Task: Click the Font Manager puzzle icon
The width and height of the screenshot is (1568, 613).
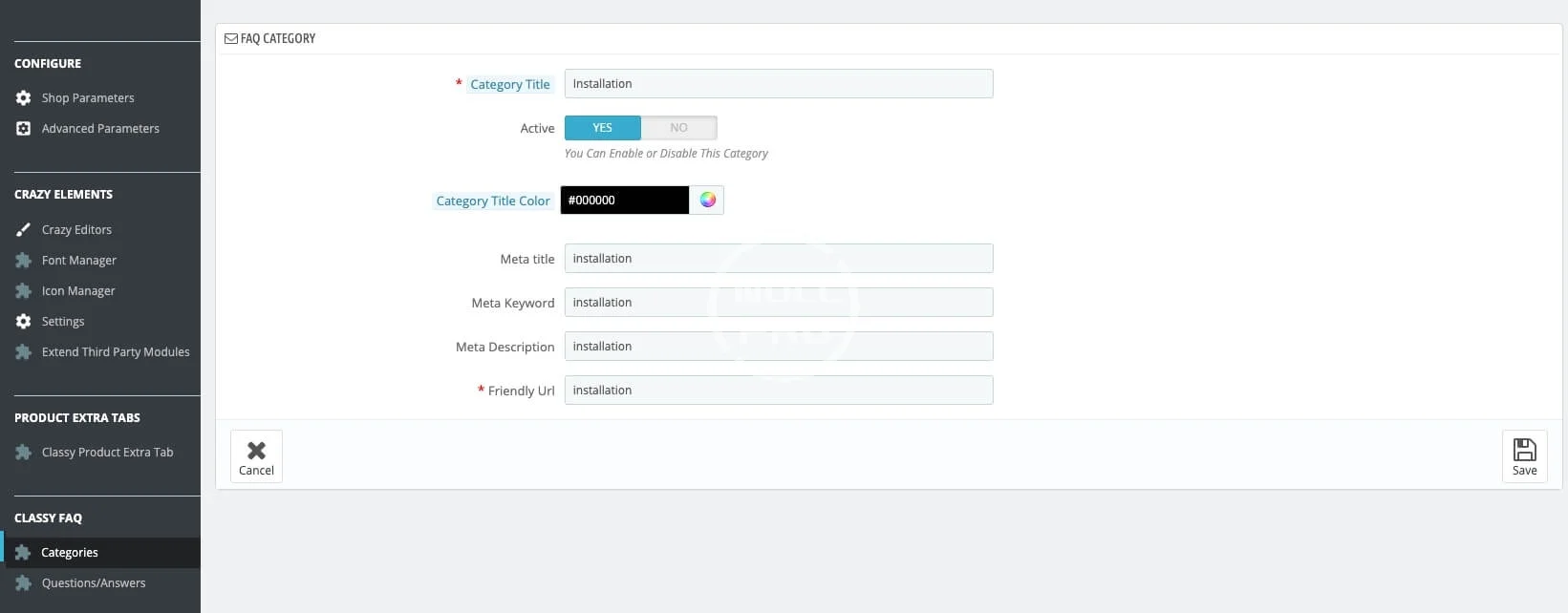Action: [x=23, y=260]
